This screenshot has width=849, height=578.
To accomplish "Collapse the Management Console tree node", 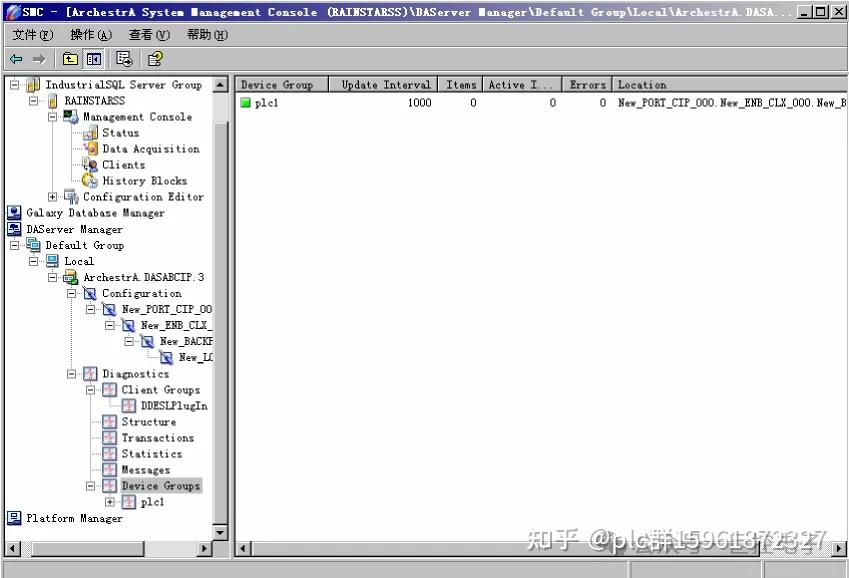I will (x=53, y=117).
